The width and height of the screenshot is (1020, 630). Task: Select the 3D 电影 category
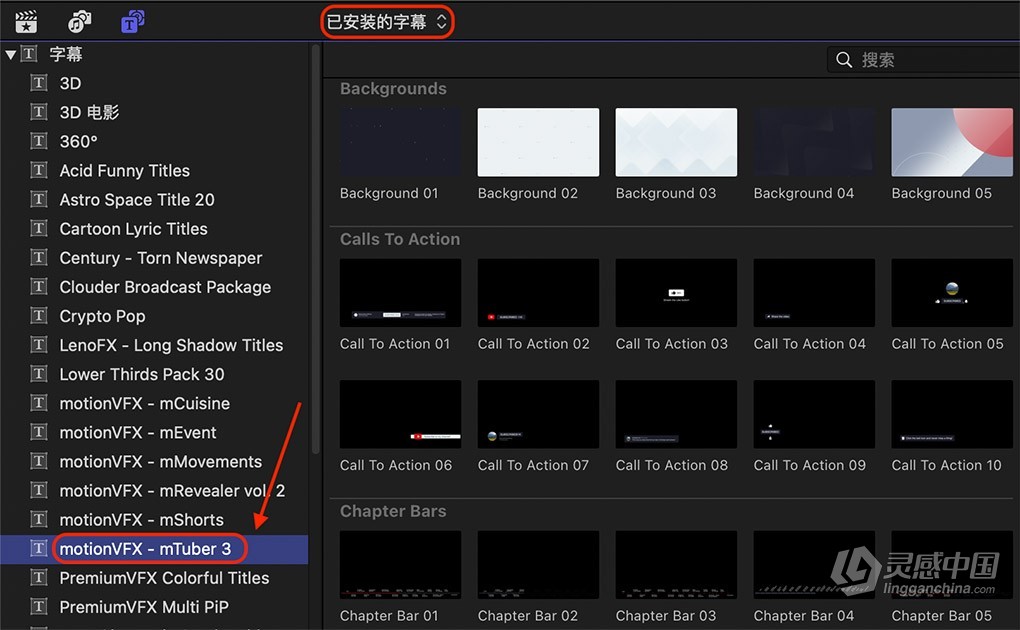89,113
